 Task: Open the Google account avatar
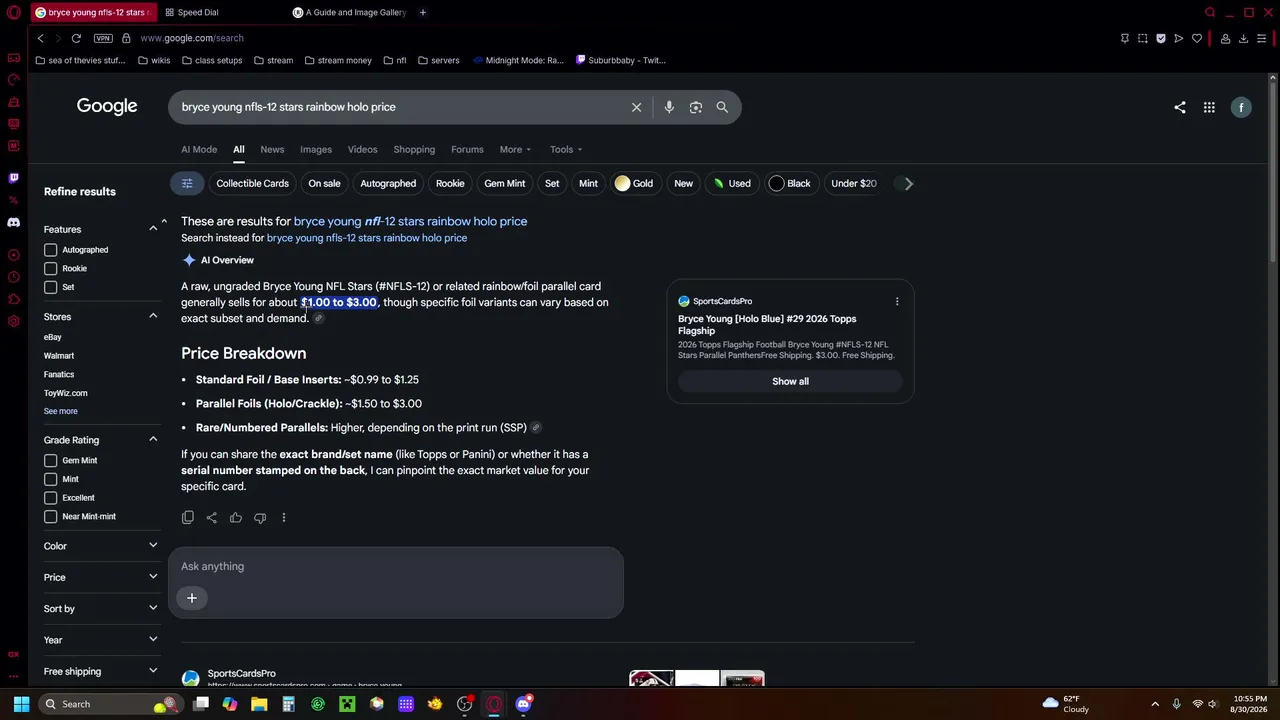point(1241,107)
